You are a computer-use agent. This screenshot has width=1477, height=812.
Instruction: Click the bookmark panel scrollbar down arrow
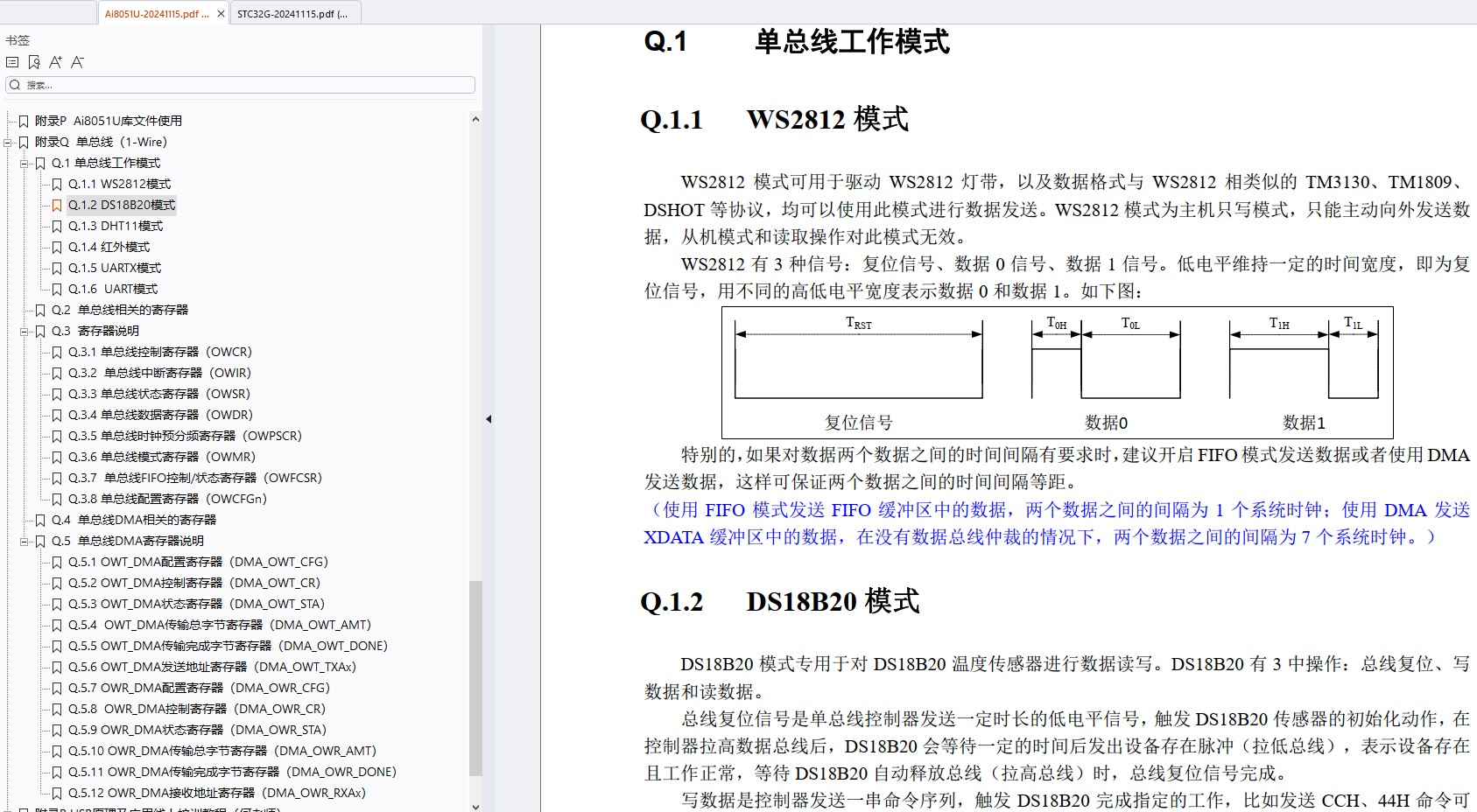click(x=475, y=806)
